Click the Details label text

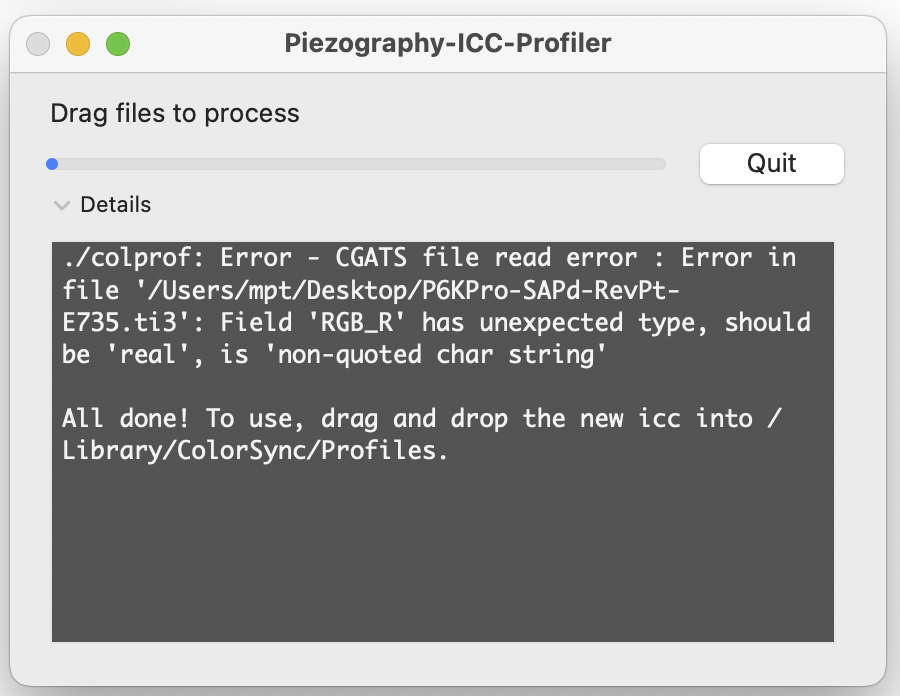coord(115,204)
